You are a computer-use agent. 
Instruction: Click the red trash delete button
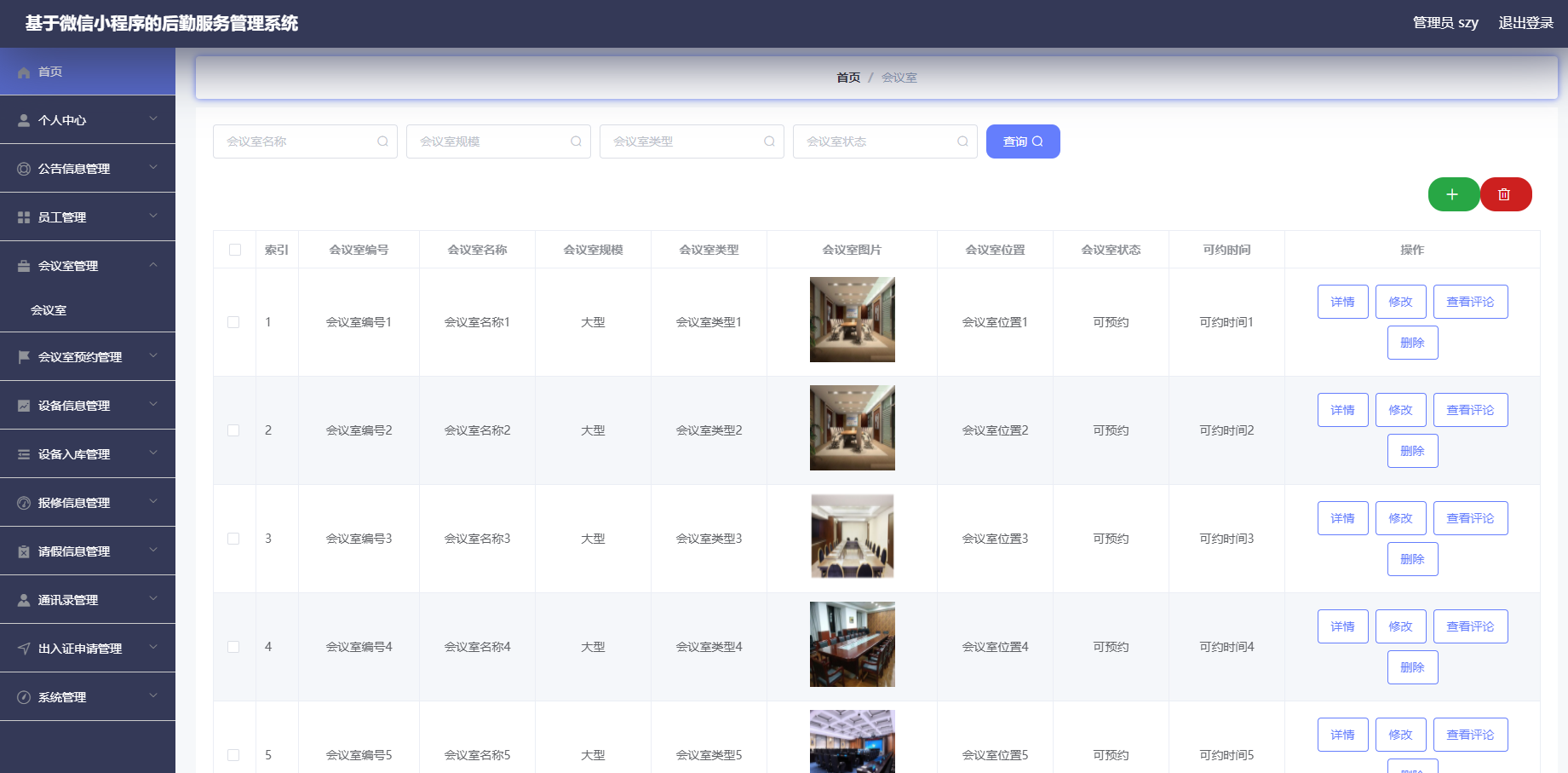[x=1505, y=194]
